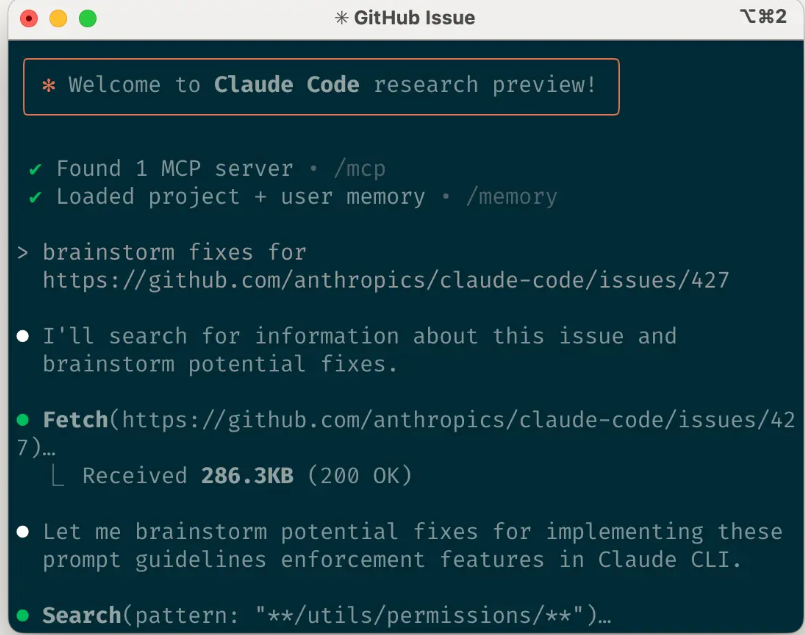
Task: Click the tree branch symbol before Received
Action: 58,476
